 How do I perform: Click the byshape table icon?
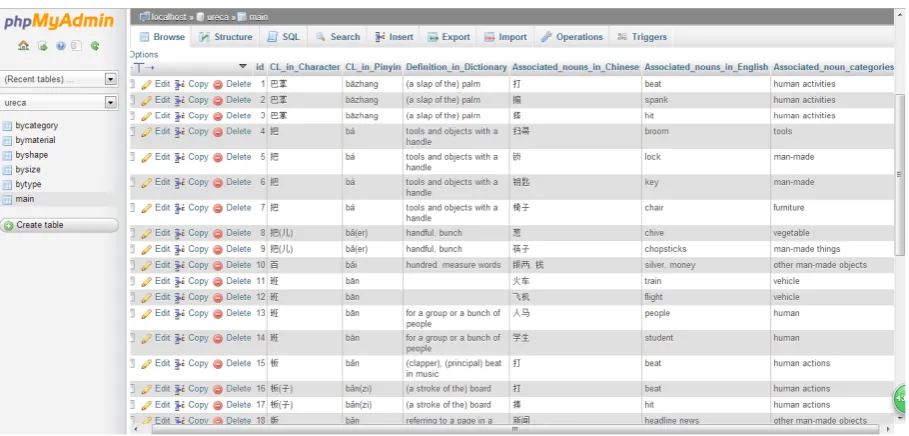tap(7, 155)
